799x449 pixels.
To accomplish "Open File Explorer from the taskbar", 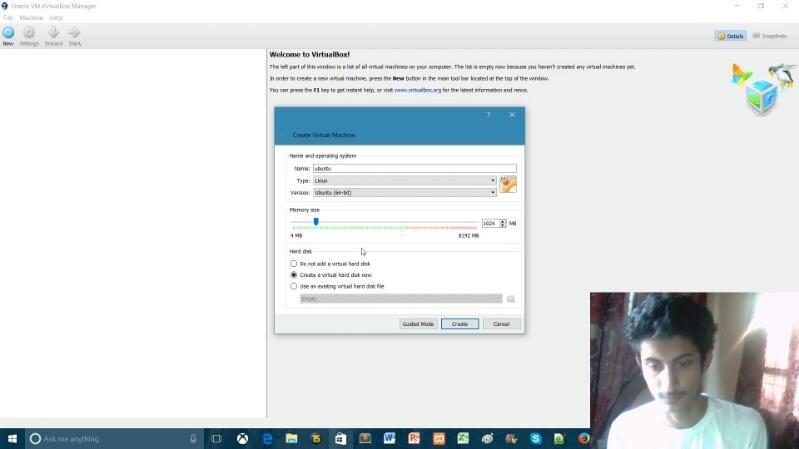I will (x=291, y=439).
